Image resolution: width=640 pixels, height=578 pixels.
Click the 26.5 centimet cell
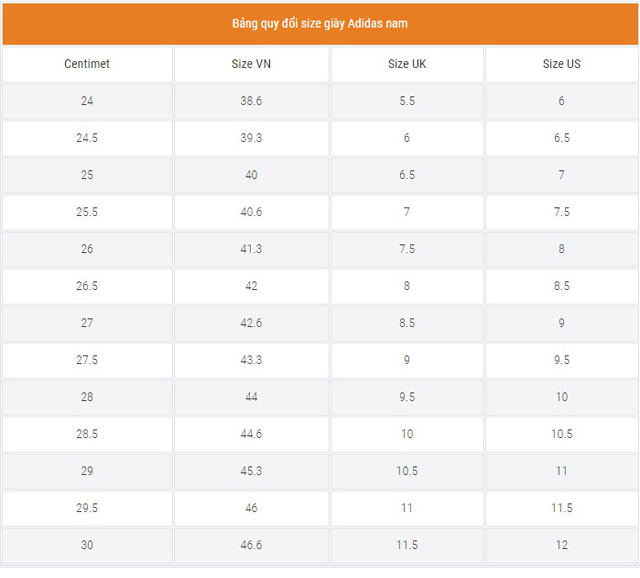coord(87,286)
